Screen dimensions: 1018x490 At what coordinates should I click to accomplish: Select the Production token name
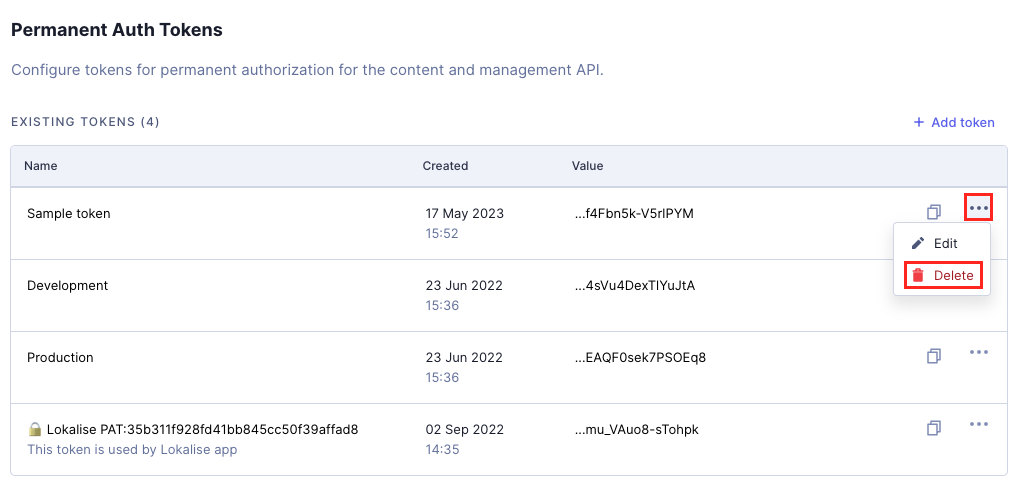tap(60, 357)
